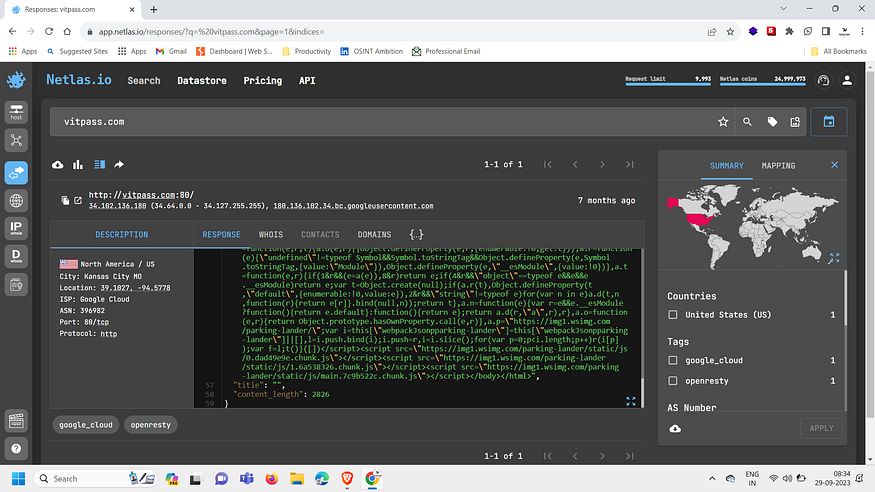The width and height of the screenshot is (875, 492).
Task: Toggle the results view layout icon
Action: pos(99,165)
